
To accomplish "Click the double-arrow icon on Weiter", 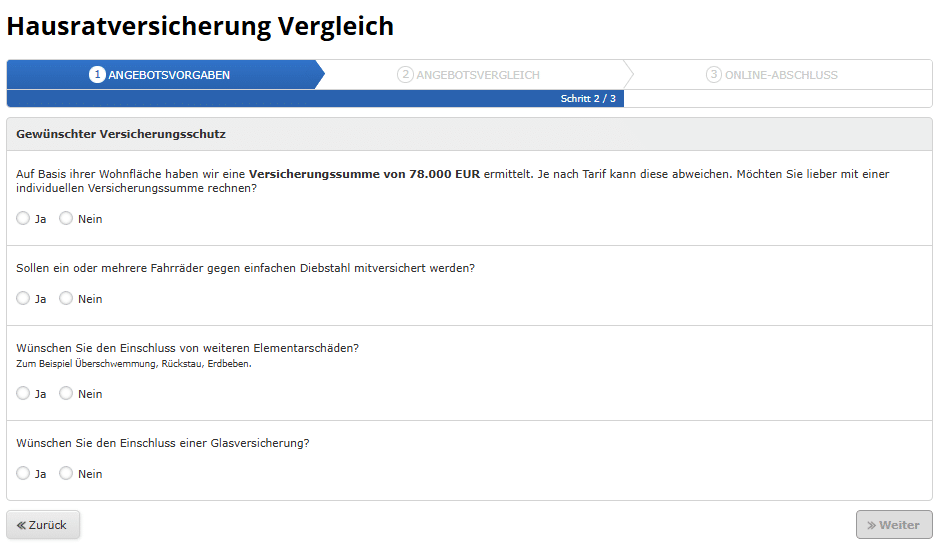I will (871, 525).
